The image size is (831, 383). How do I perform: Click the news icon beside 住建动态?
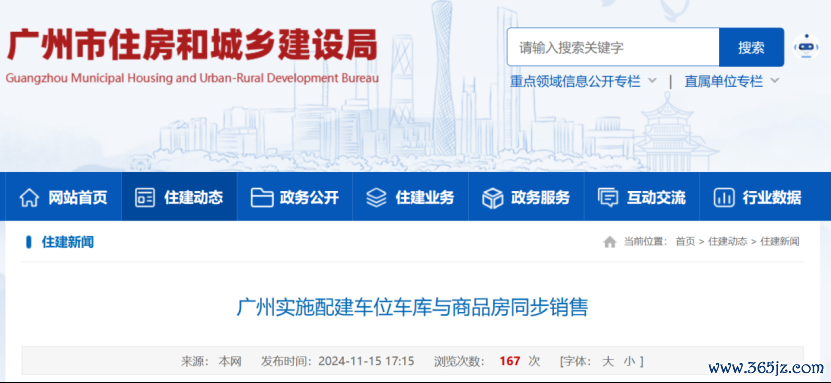[145, 198]
